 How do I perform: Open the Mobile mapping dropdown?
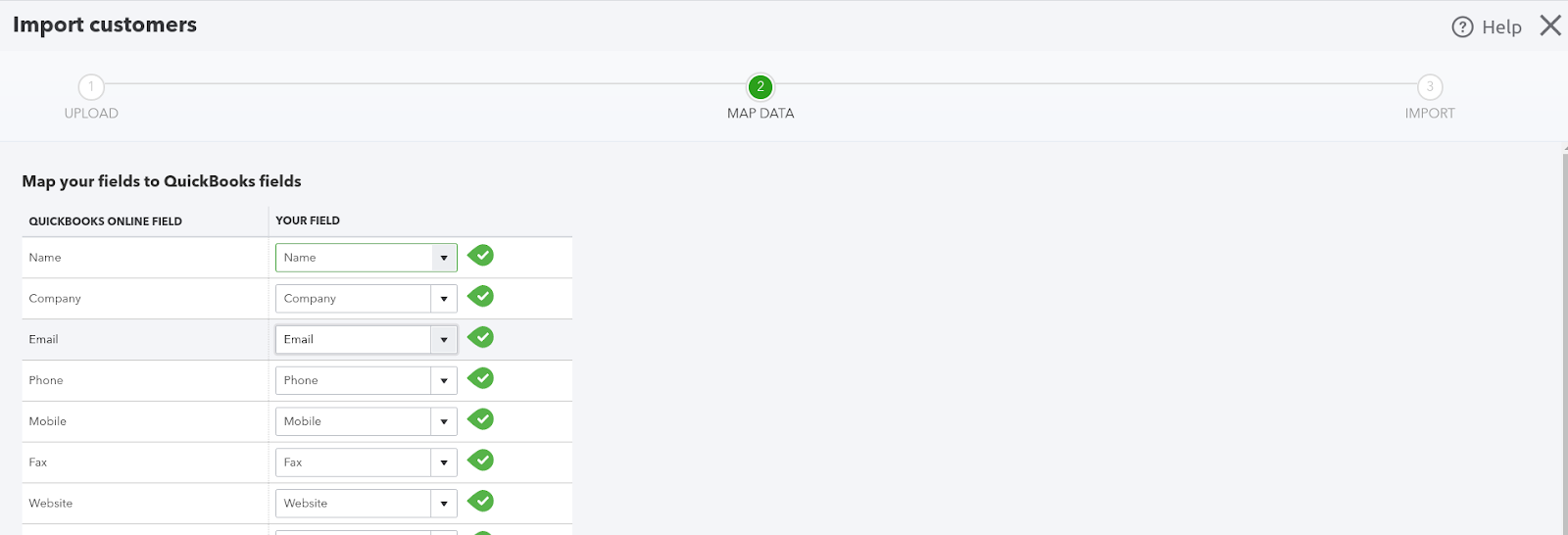pyautogui.click(x=444, y=422)
